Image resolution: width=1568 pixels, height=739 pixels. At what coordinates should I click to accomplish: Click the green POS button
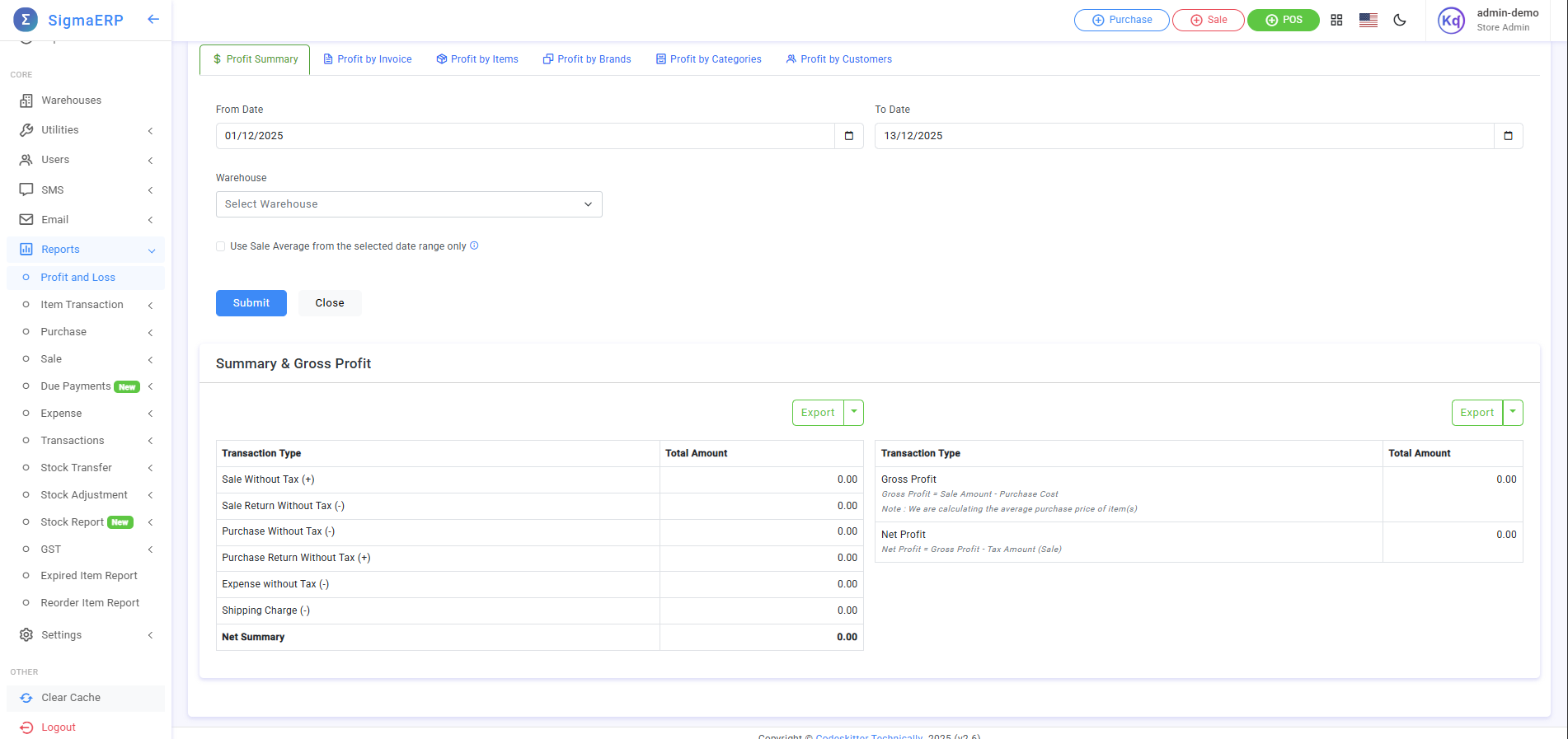(1283, 20)
